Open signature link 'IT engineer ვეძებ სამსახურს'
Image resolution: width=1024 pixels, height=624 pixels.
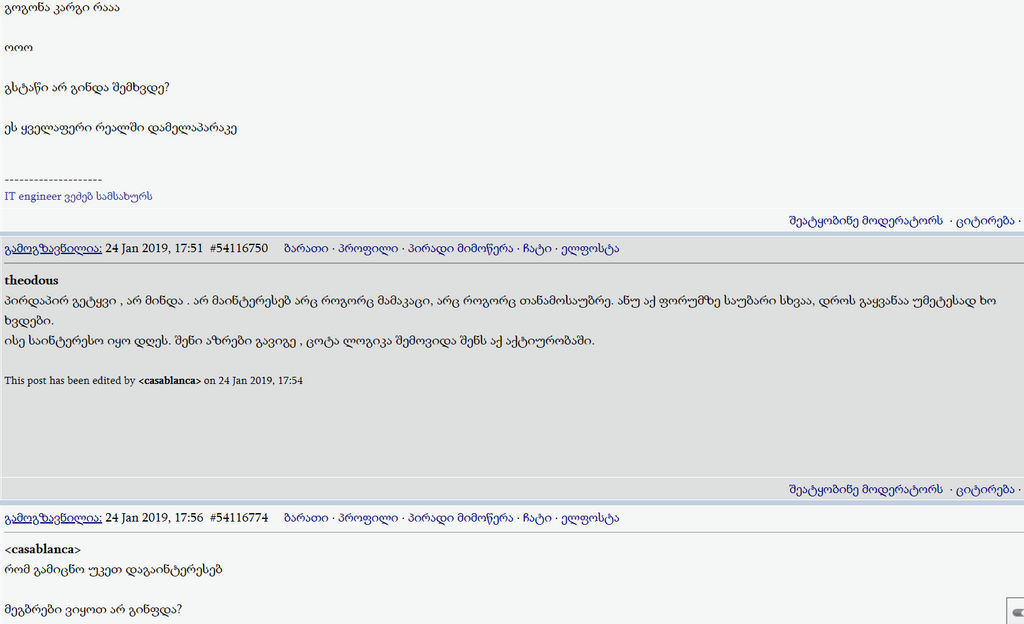(78, 196)
